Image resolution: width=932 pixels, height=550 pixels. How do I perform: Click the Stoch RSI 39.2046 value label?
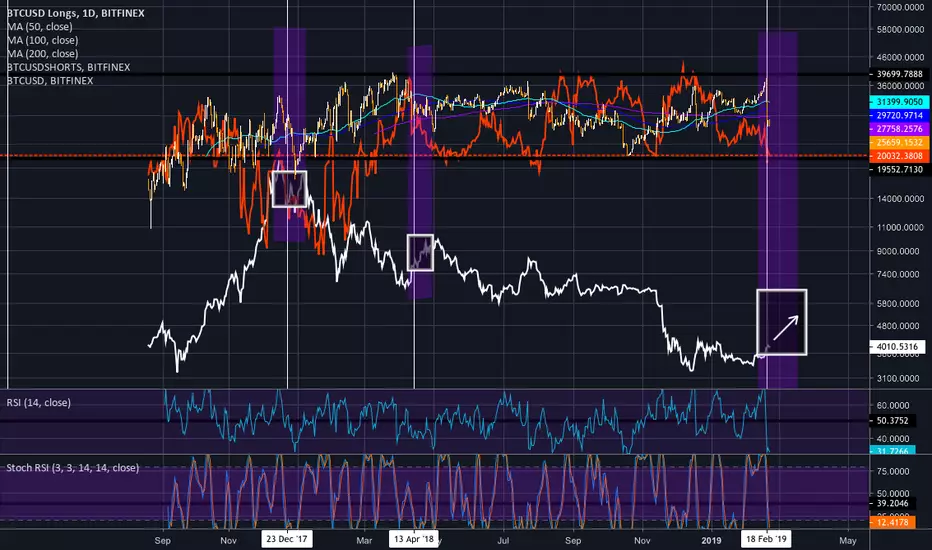[x=893, y=503]
